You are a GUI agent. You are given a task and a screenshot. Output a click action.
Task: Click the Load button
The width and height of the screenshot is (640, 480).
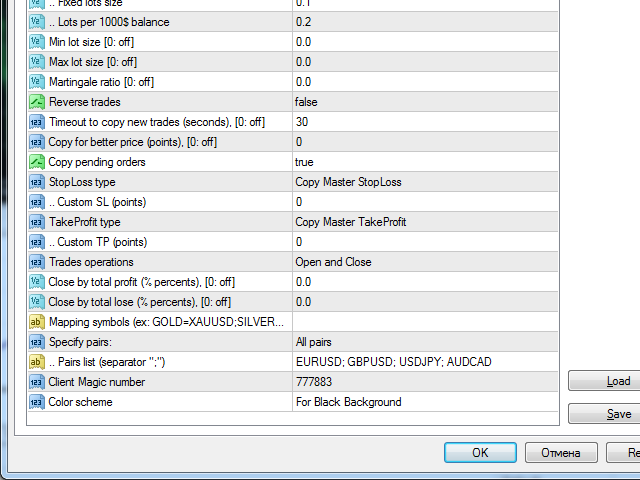click(x=604, y=381)
